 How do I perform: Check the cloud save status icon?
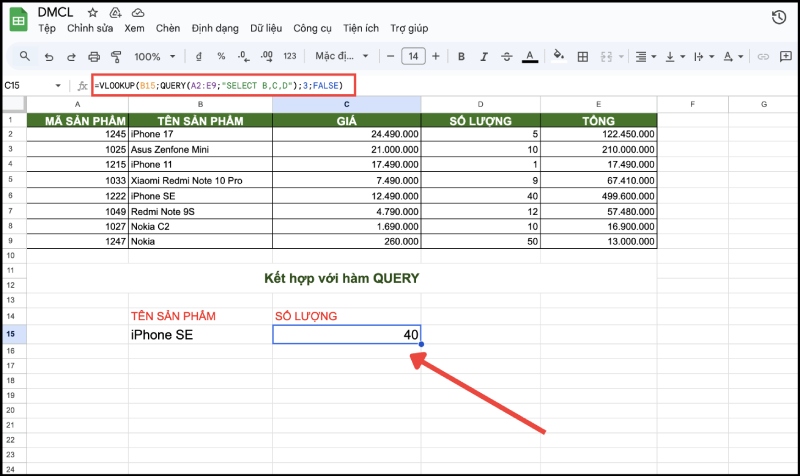pos(138,13)
